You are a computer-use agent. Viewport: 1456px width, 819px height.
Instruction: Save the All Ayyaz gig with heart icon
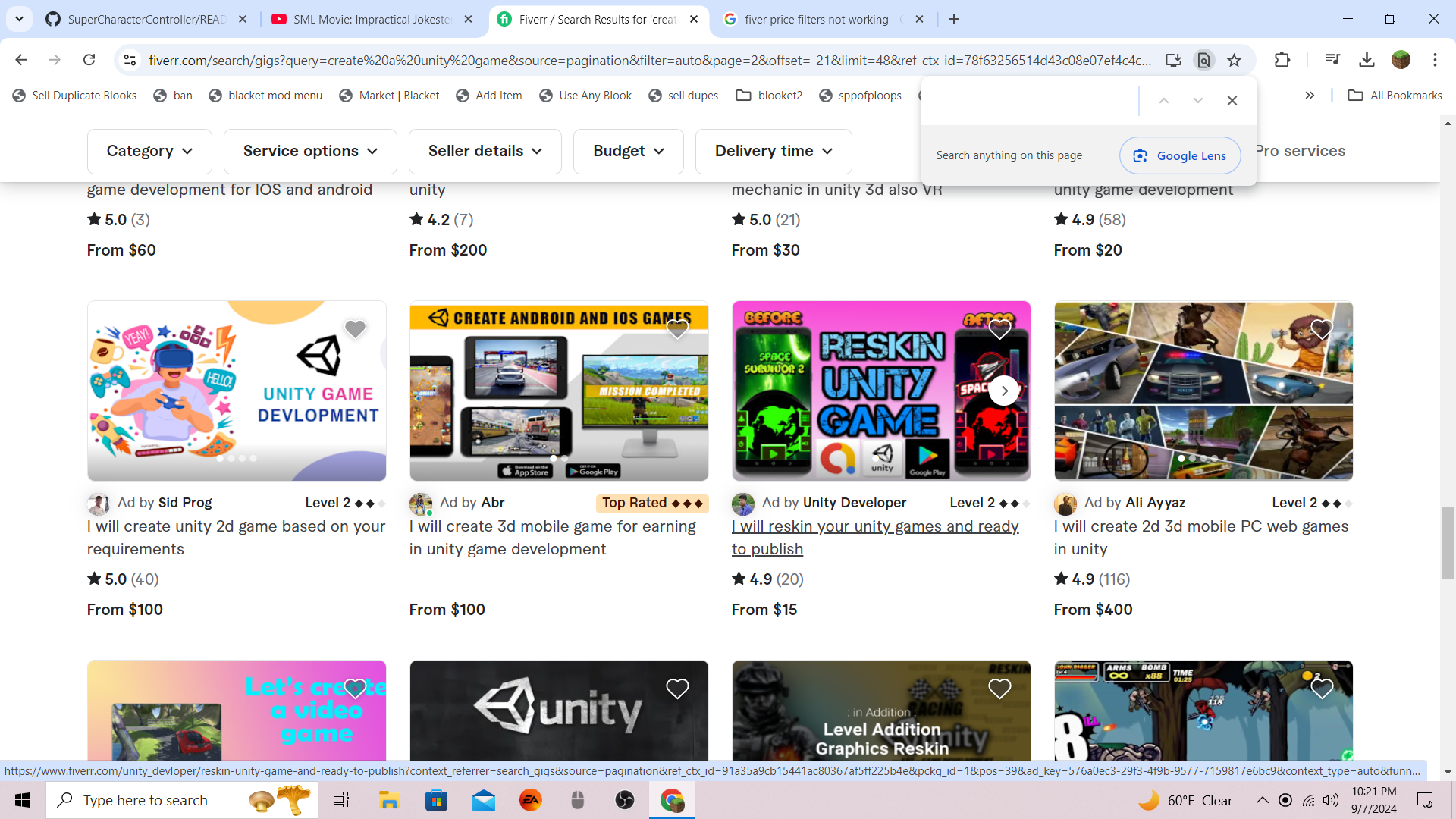[x=1321, y=329]
